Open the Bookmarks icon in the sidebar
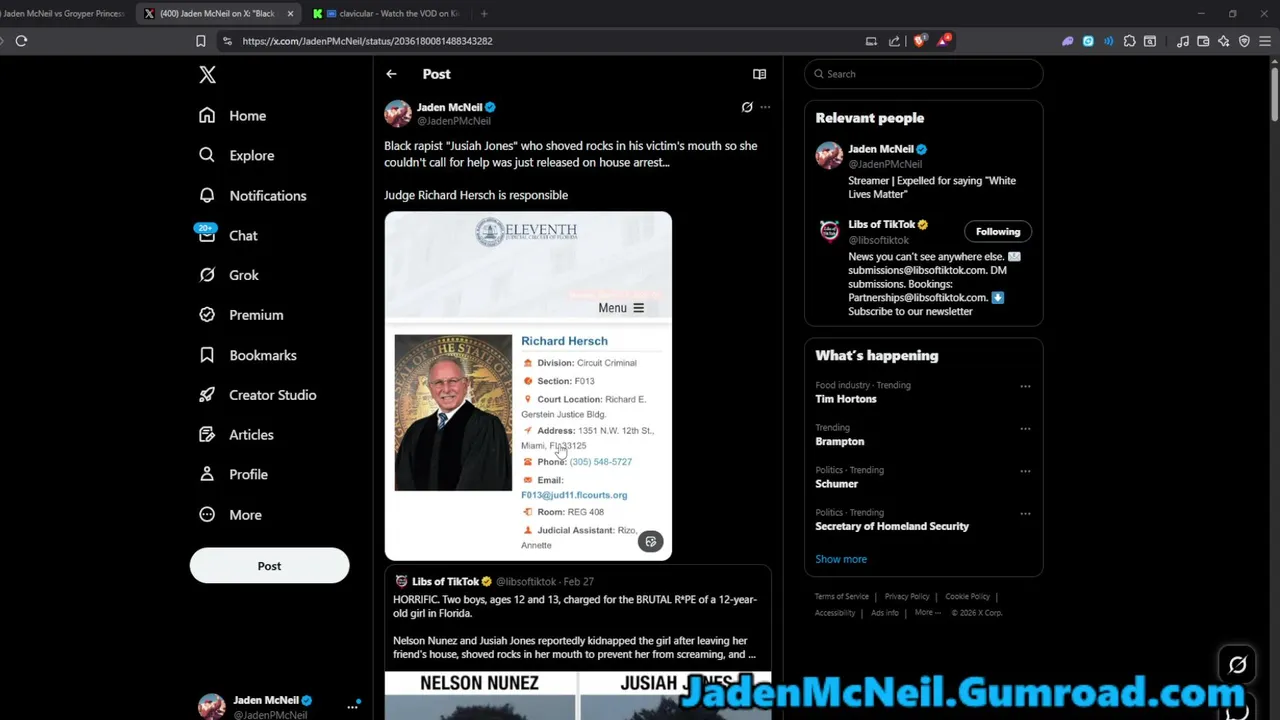Screen dimensions: 1280x720 coord(207,355)
